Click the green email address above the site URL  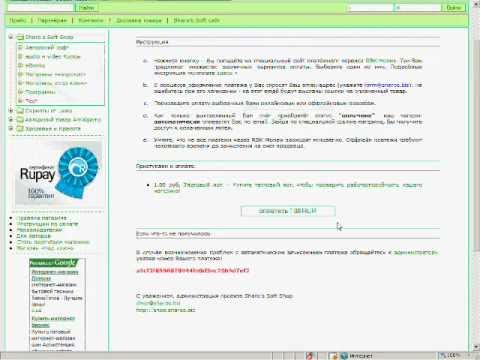158,303
